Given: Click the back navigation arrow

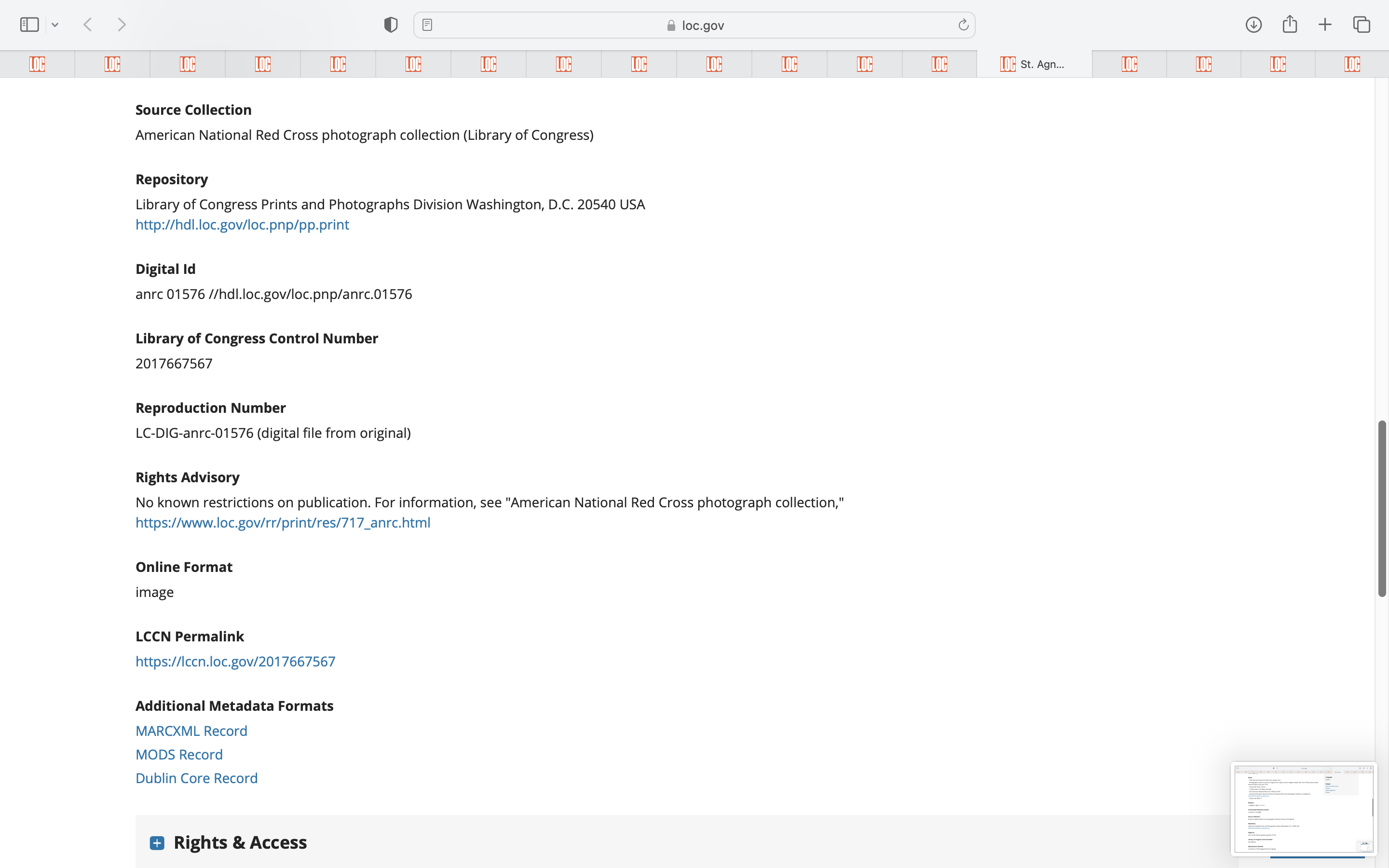Looking at the screenshot, I should pos(88,25).
